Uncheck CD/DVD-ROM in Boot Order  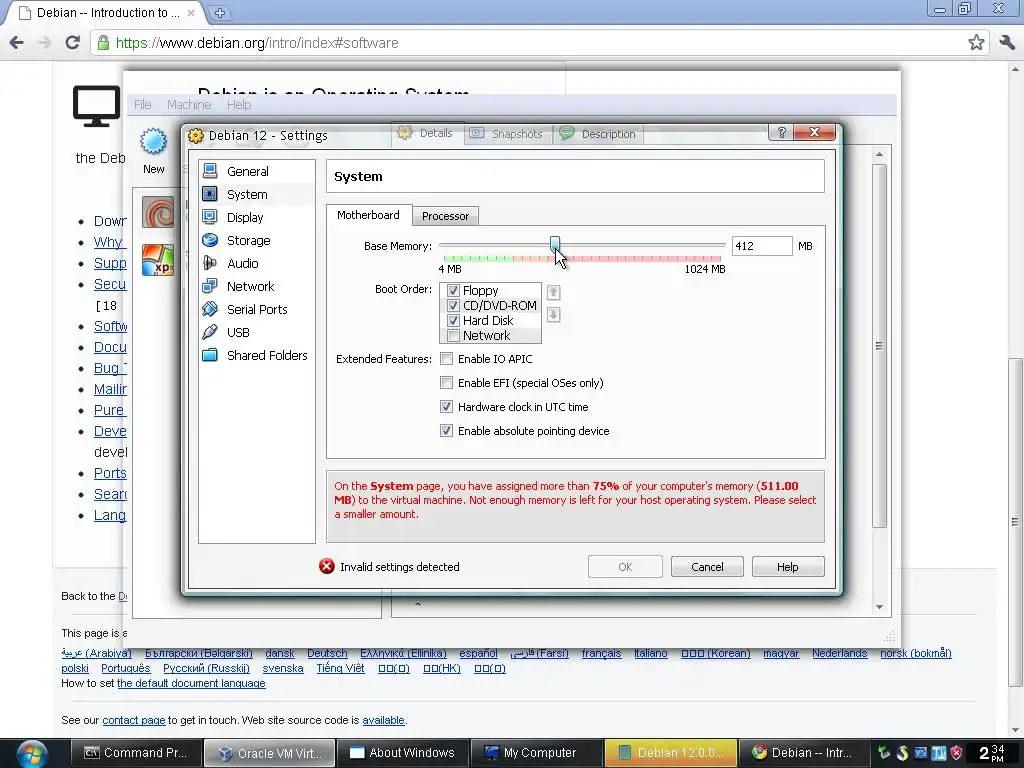pos(453,306)
